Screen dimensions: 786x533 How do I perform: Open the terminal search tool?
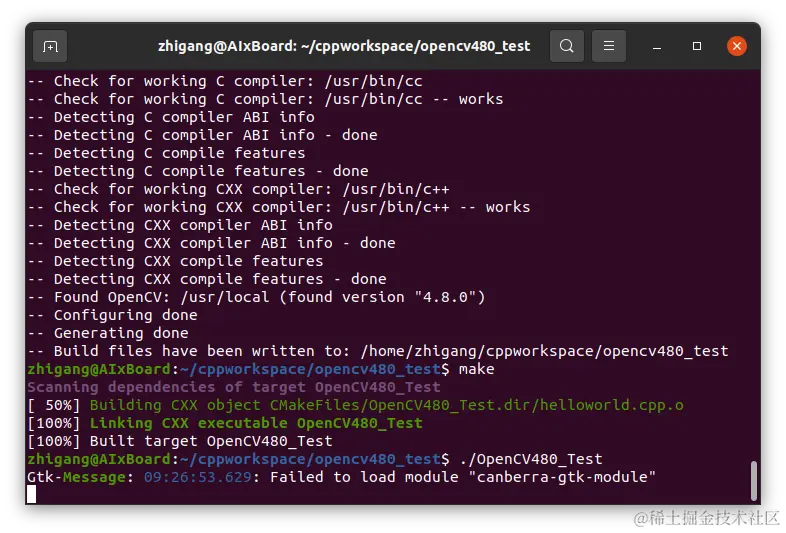tap(566, 46)
